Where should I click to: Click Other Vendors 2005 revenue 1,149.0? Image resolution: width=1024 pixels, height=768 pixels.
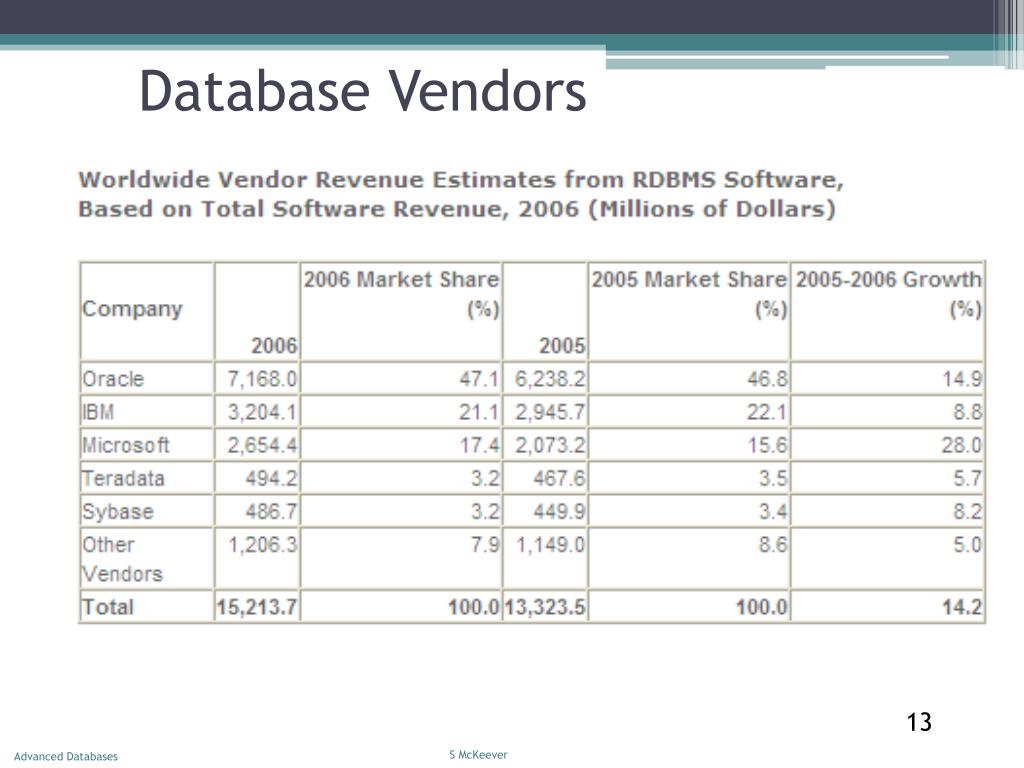coord(551,545)
